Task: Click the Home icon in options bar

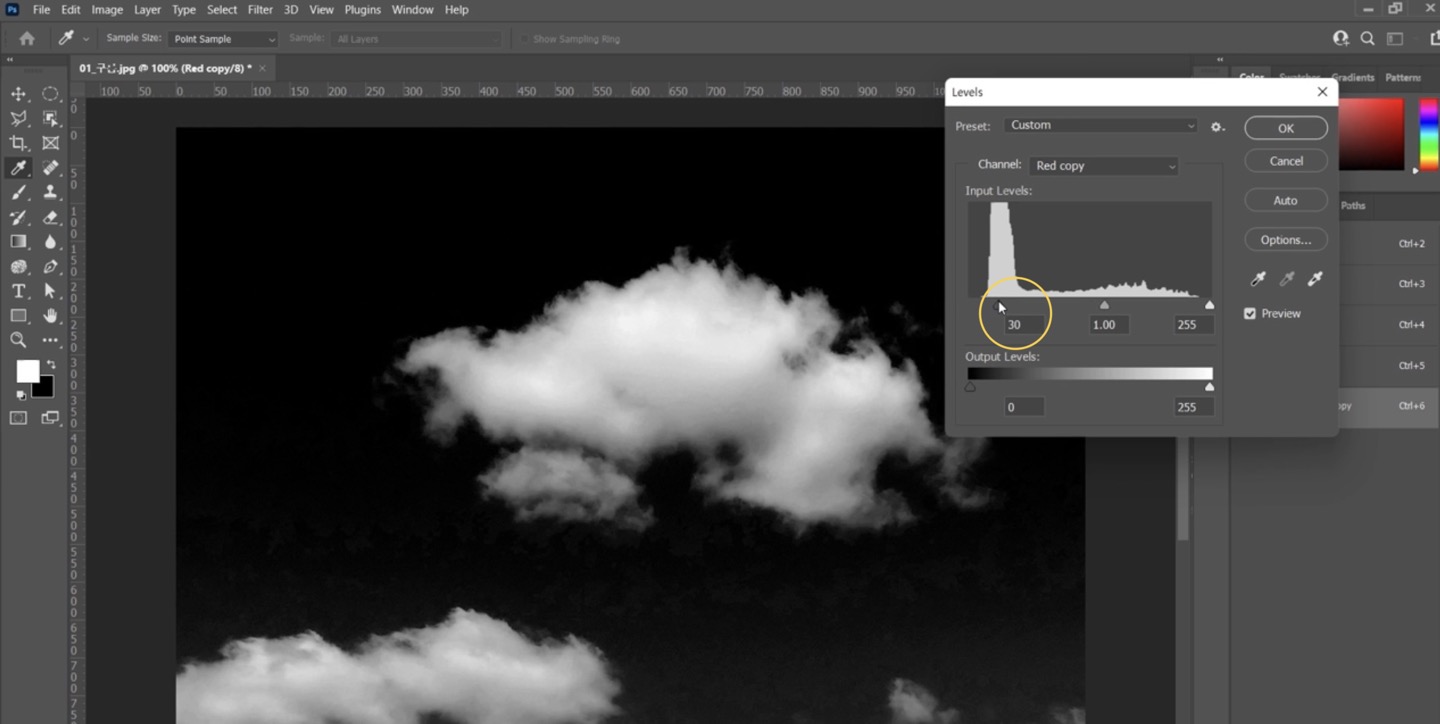Action: [27, 39]
